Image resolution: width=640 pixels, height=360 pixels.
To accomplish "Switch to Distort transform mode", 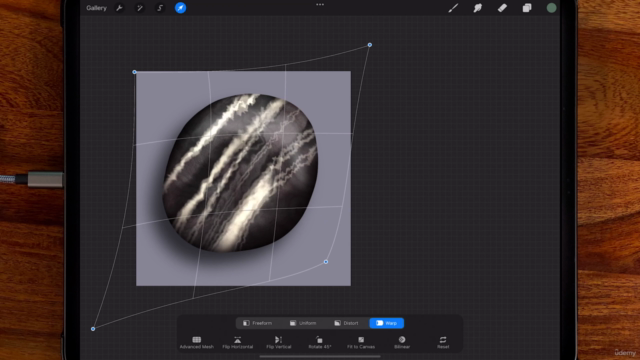I will tap(346, 323).
